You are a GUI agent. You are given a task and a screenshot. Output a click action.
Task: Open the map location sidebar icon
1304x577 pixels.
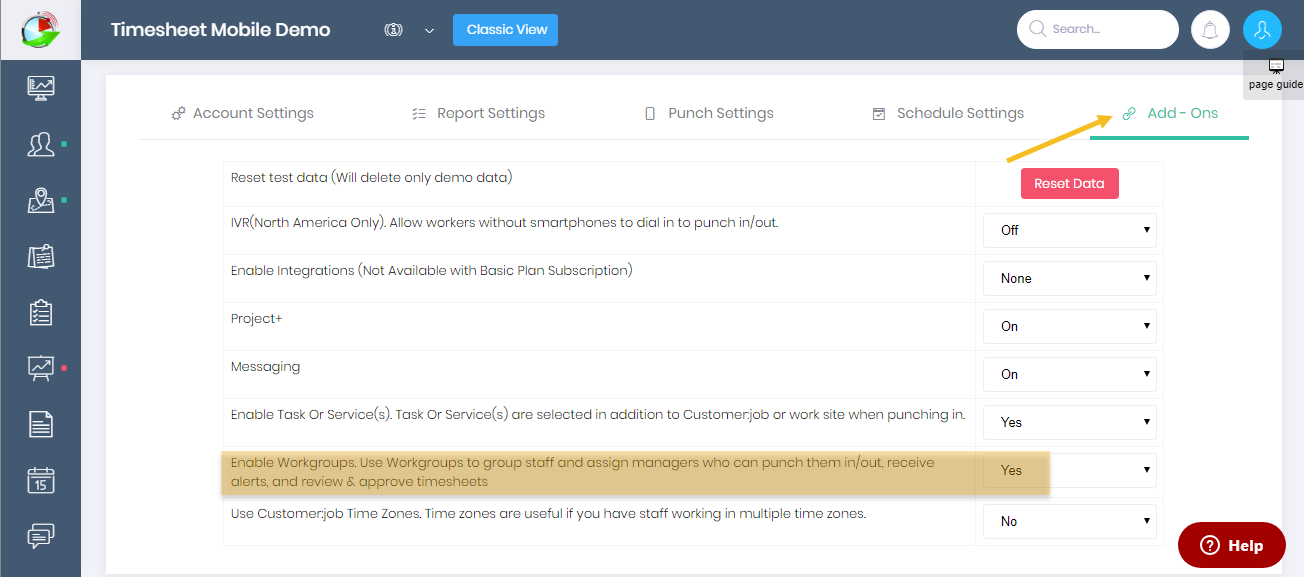40,201
